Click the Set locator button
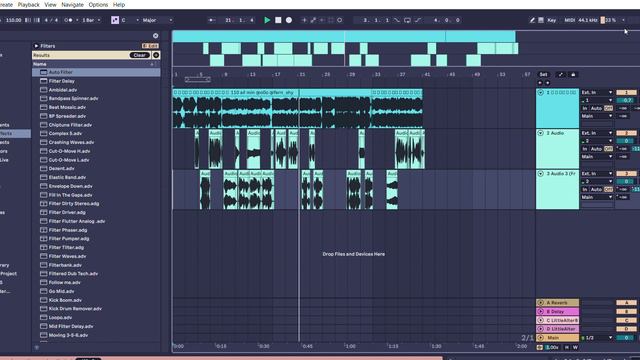The image size is (640, 360). 543,75
